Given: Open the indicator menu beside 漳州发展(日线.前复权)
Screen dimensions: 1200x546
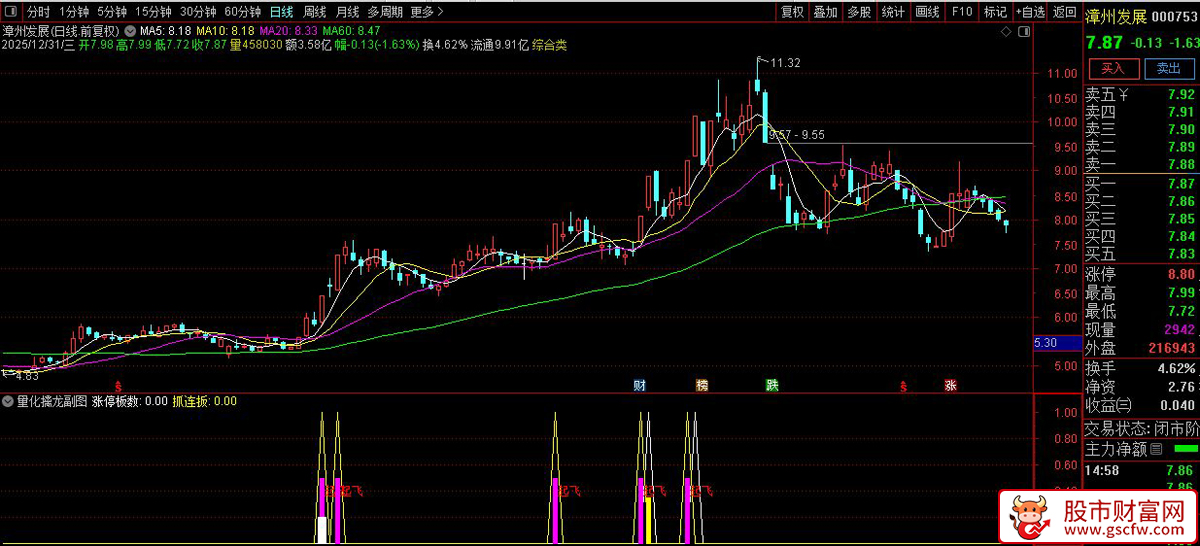Looking at the screenshot, I should click(129, 31).
